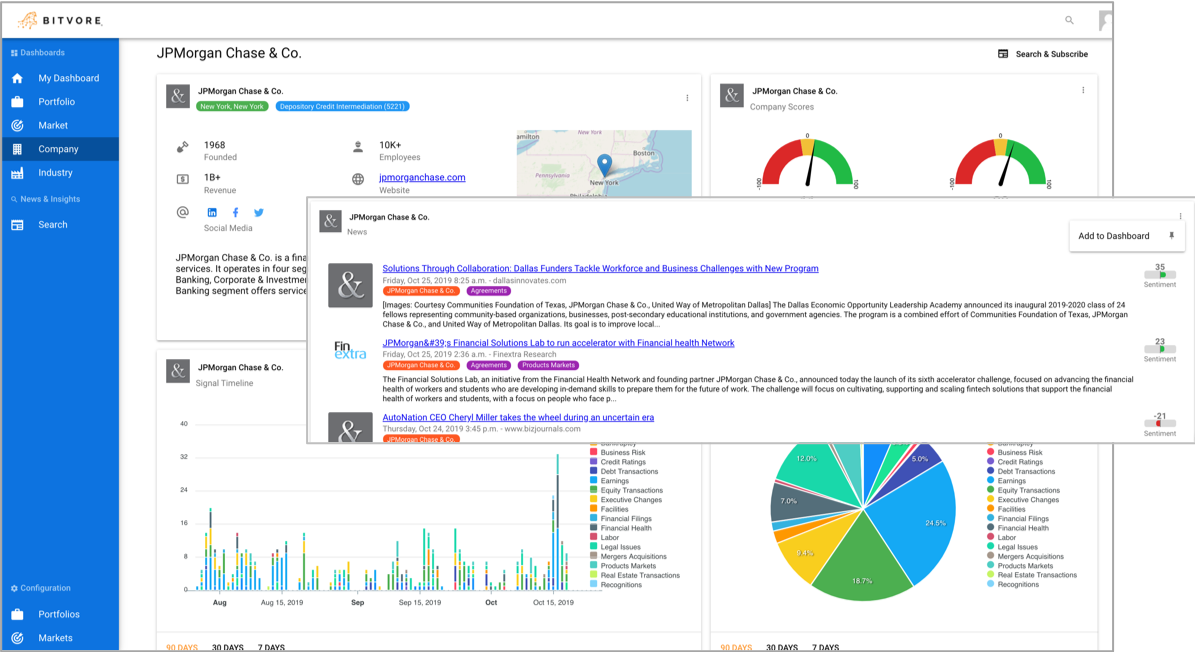
Task: Open the search magnifier icon in top bar
Action: click(1069, 21)
